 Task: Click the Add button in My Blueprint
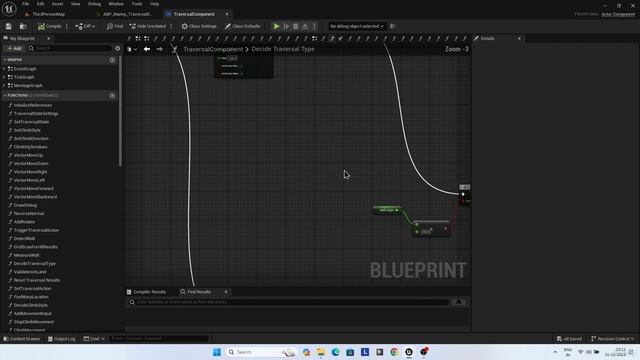[14, 48]
